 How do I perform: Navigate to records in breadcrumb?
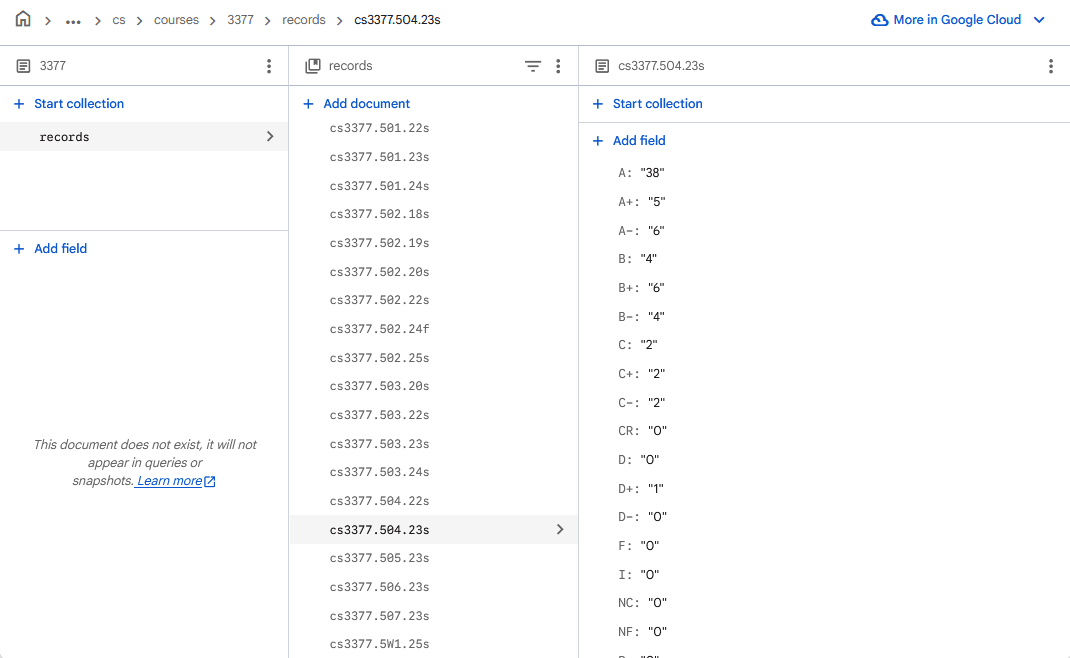pos(304,20)
